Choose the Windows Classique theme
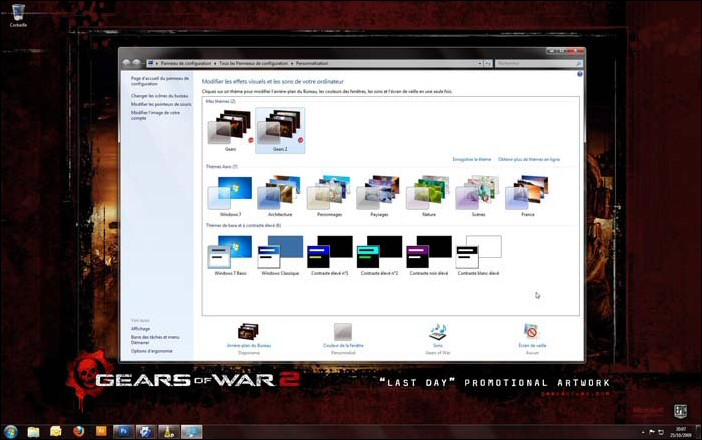The image size is (702, 440). pyautogui.click(x=280, y=255)
